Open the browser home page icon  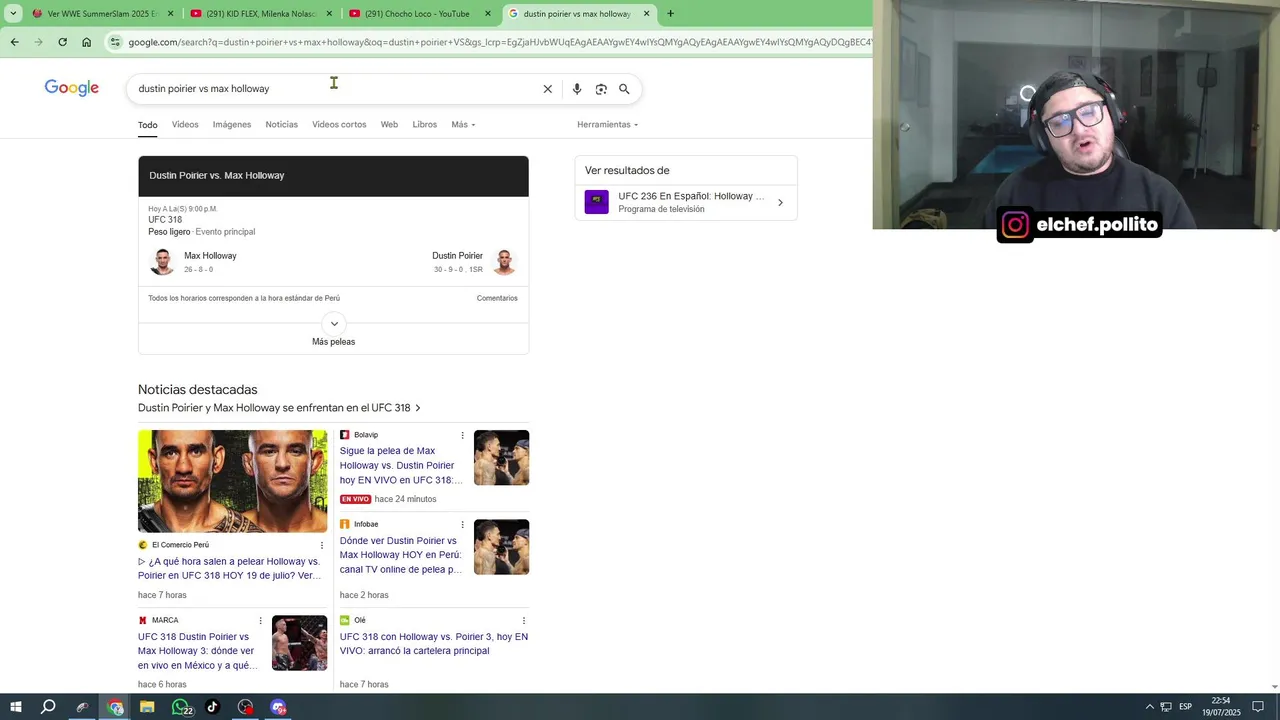[87, 42]
